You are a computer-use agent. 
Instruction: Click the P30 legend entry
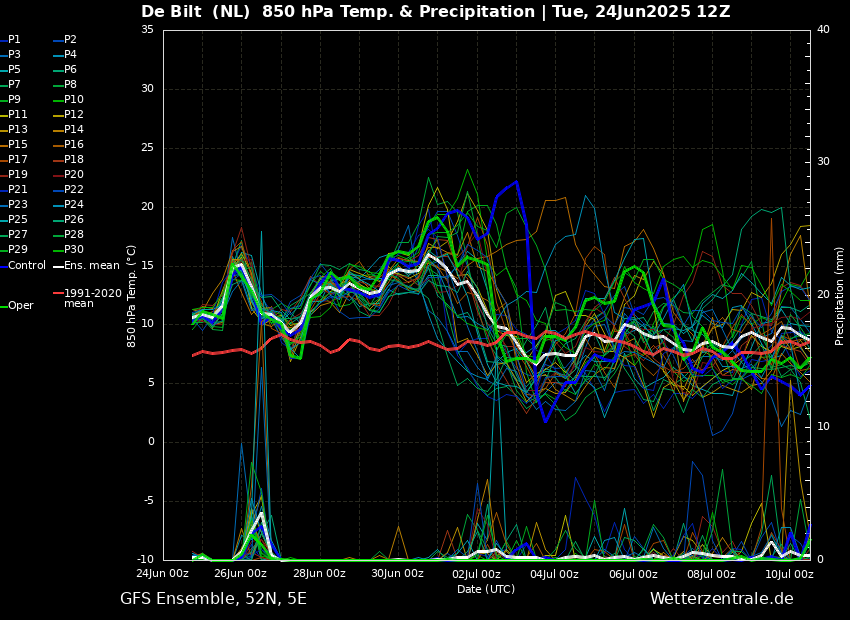point(73,250)
